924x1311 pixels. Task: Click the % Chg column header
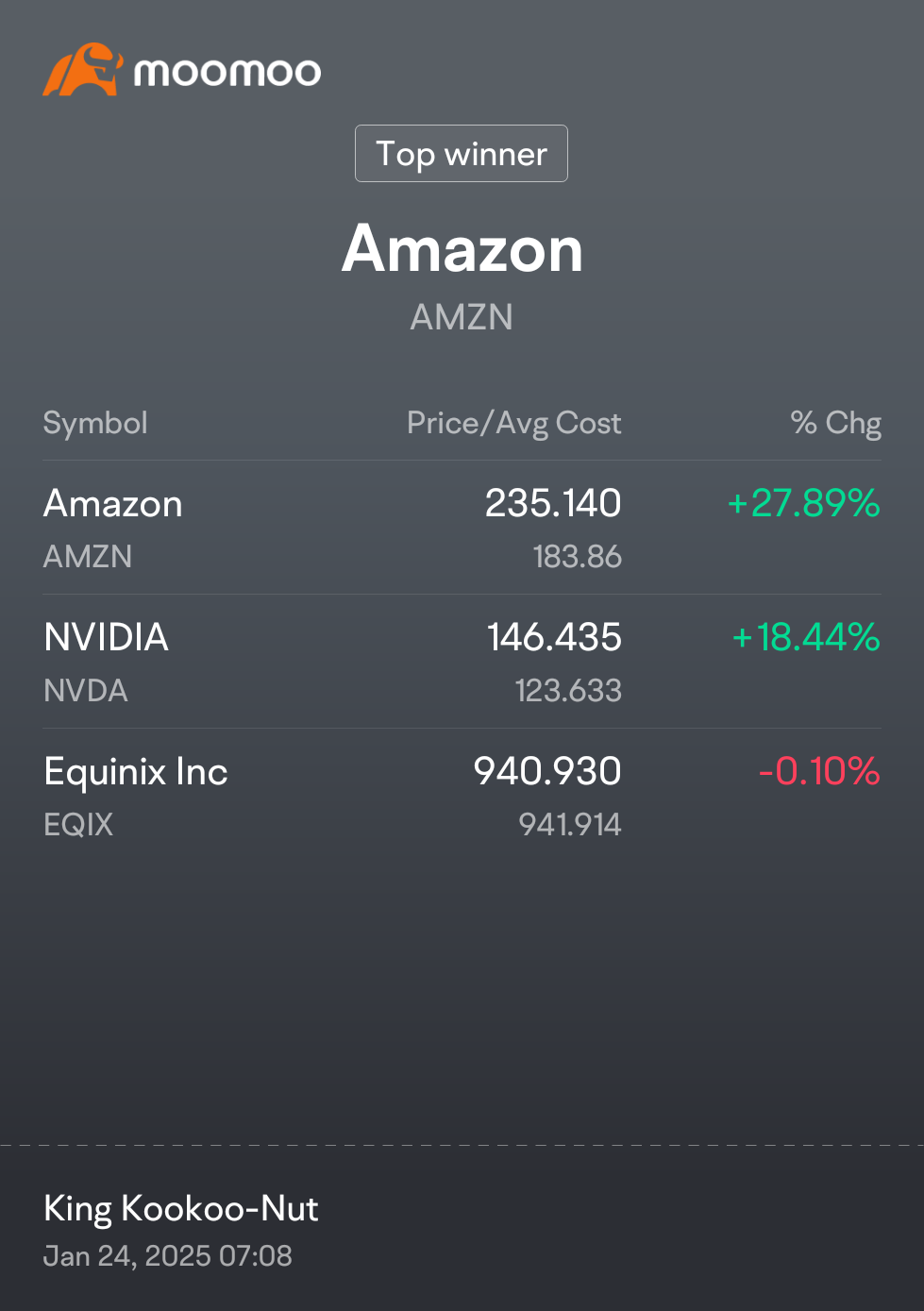835,423
